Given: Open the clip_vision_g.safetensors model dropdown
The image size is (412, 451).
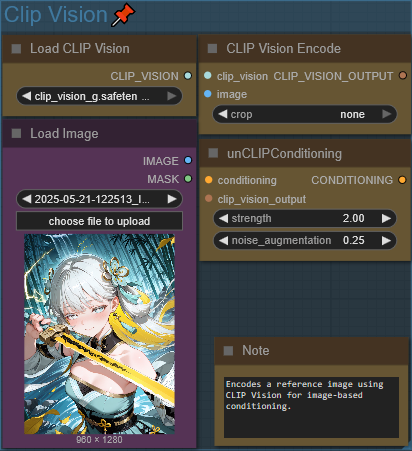Looking at the screenshot, I should coord(99,96).
